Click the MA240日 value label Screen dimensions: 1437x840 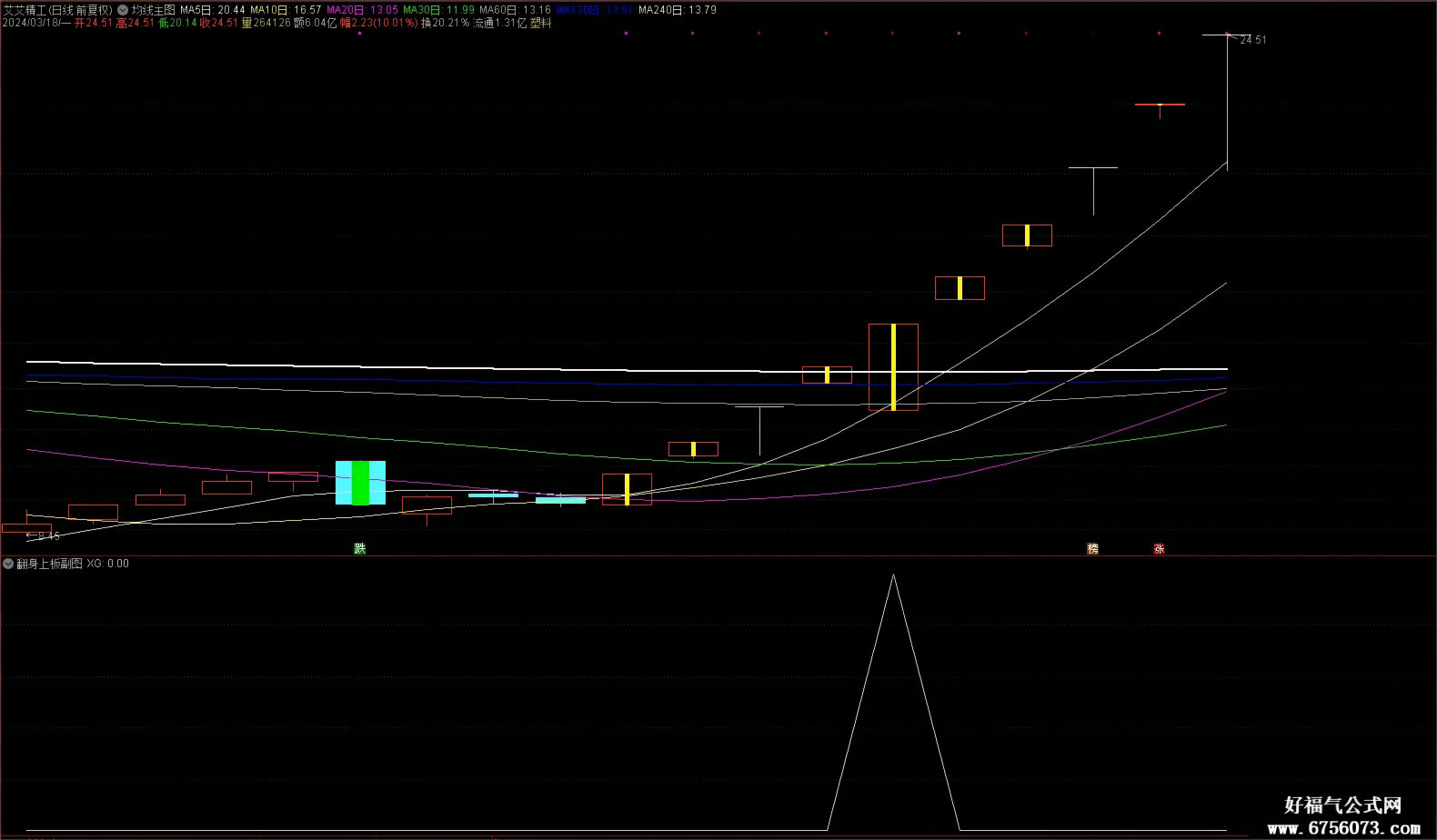click(x=678, y=10)
